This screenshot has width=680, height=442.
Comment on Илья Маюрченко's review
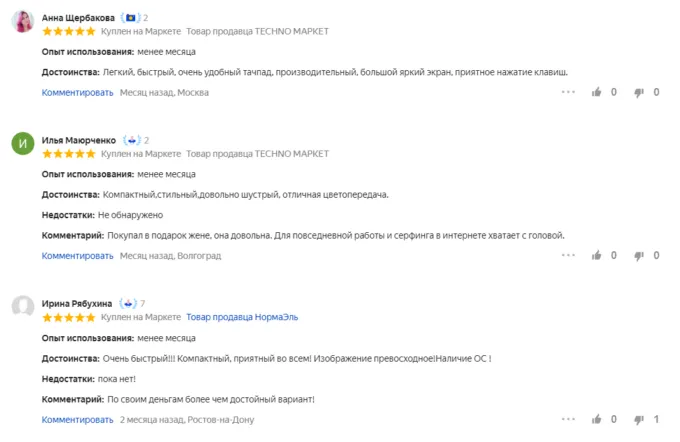(77, 255)
